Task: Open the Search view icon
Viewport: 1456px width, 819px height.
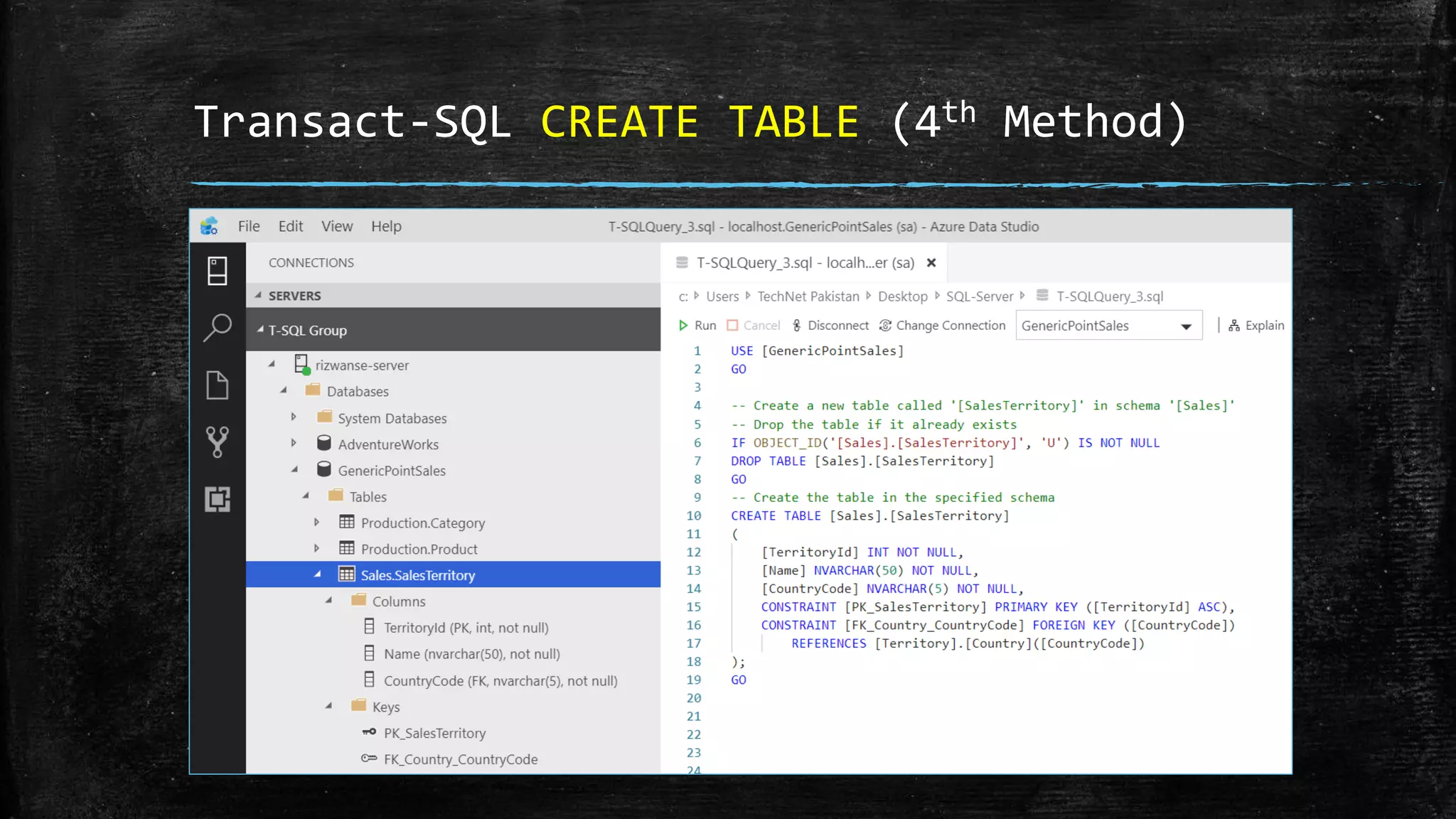Action: [x=217, y=328]
